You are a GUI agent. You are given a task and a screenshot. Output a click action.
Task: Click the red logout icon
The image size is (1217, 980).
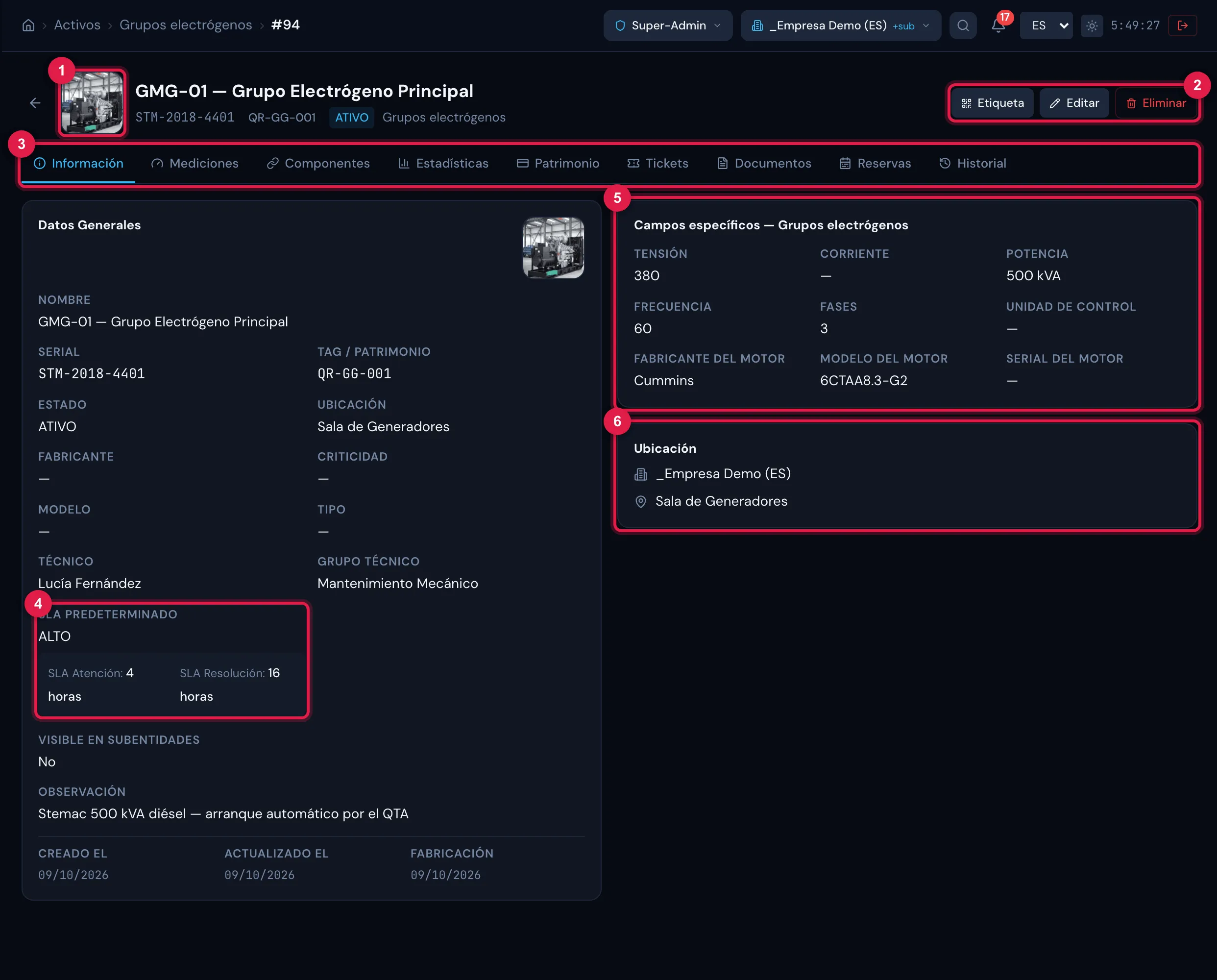pyautogui.click(x=1183, y=25)
